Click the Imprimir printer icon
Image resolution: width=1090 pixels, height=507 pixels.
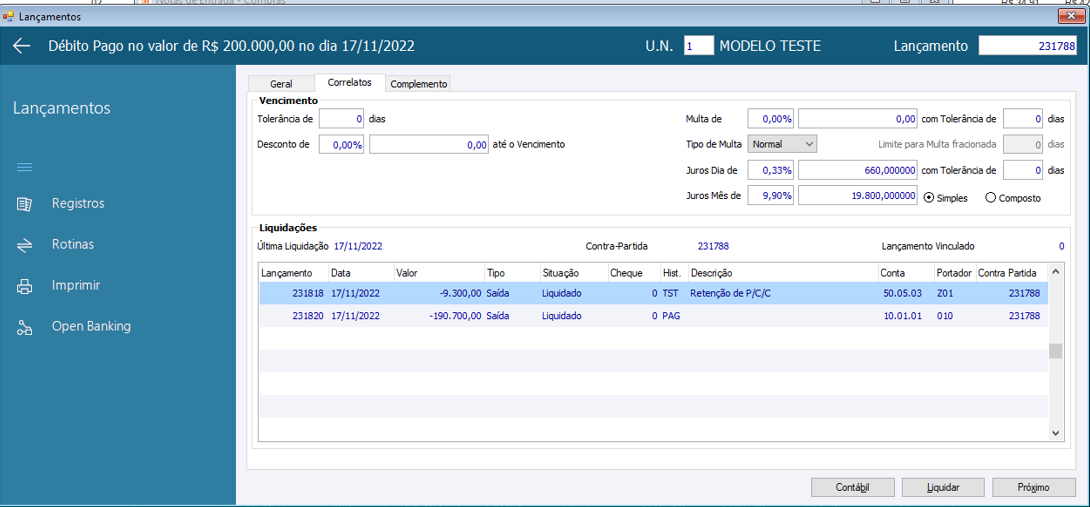[x=25, y=286]
